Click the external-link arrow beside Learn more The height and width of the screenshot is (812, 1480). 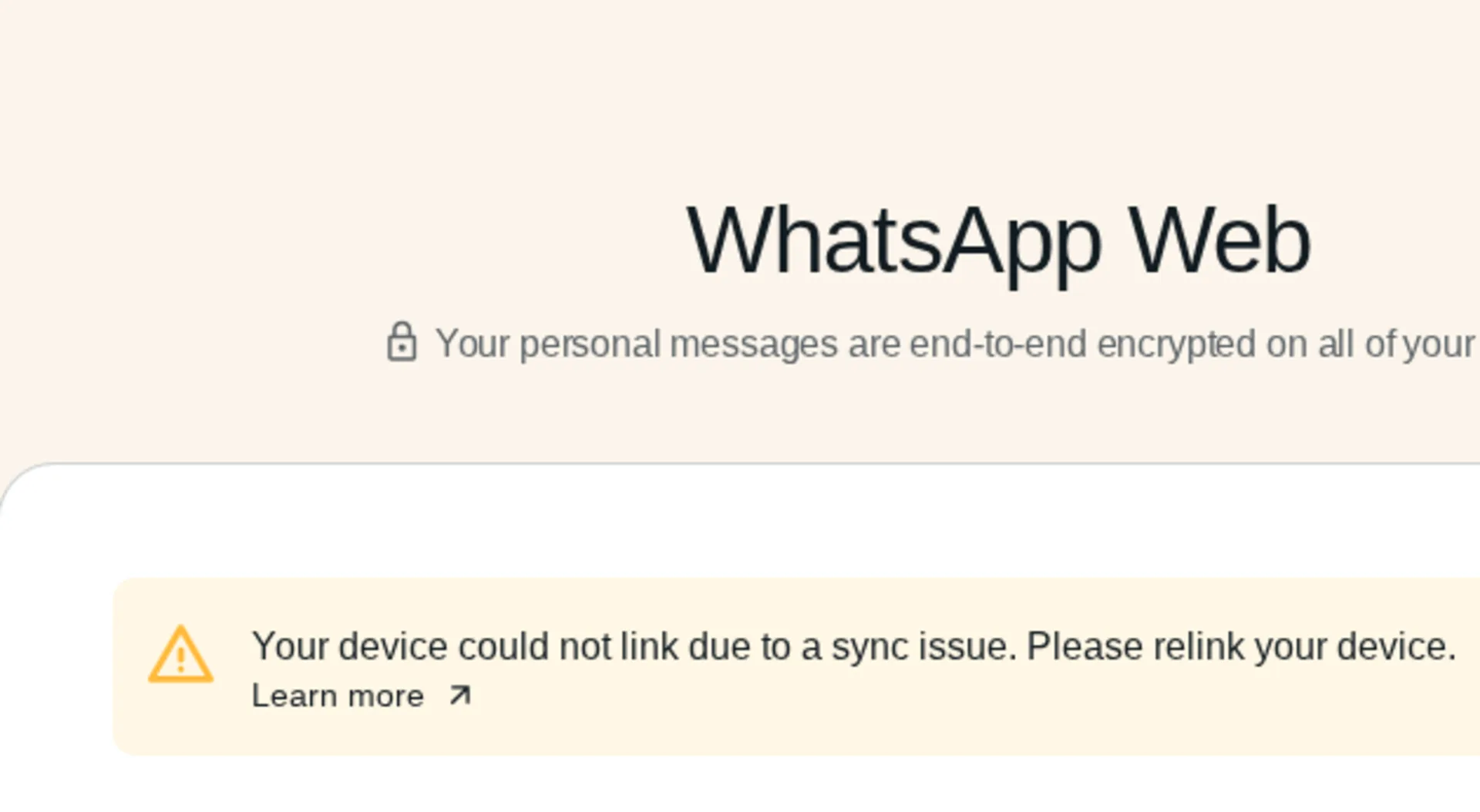460,696
